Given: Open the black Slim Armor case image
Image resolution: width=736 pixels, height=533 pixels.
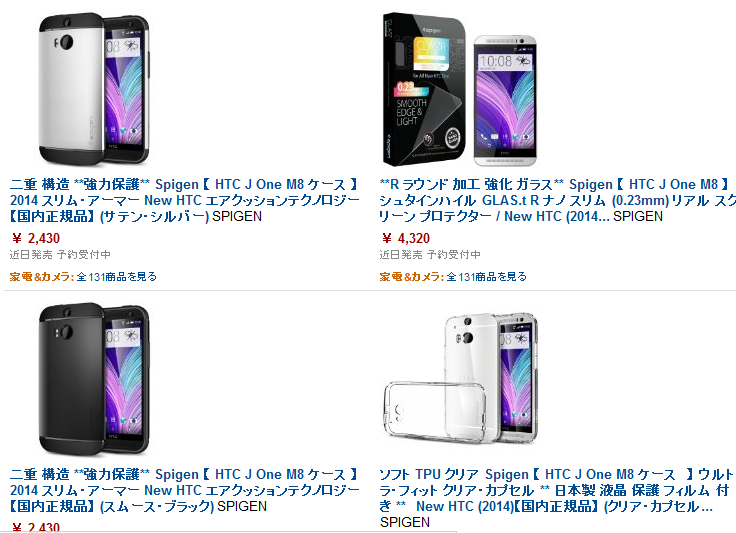Looking at the screenshot, I should (94, 379).
